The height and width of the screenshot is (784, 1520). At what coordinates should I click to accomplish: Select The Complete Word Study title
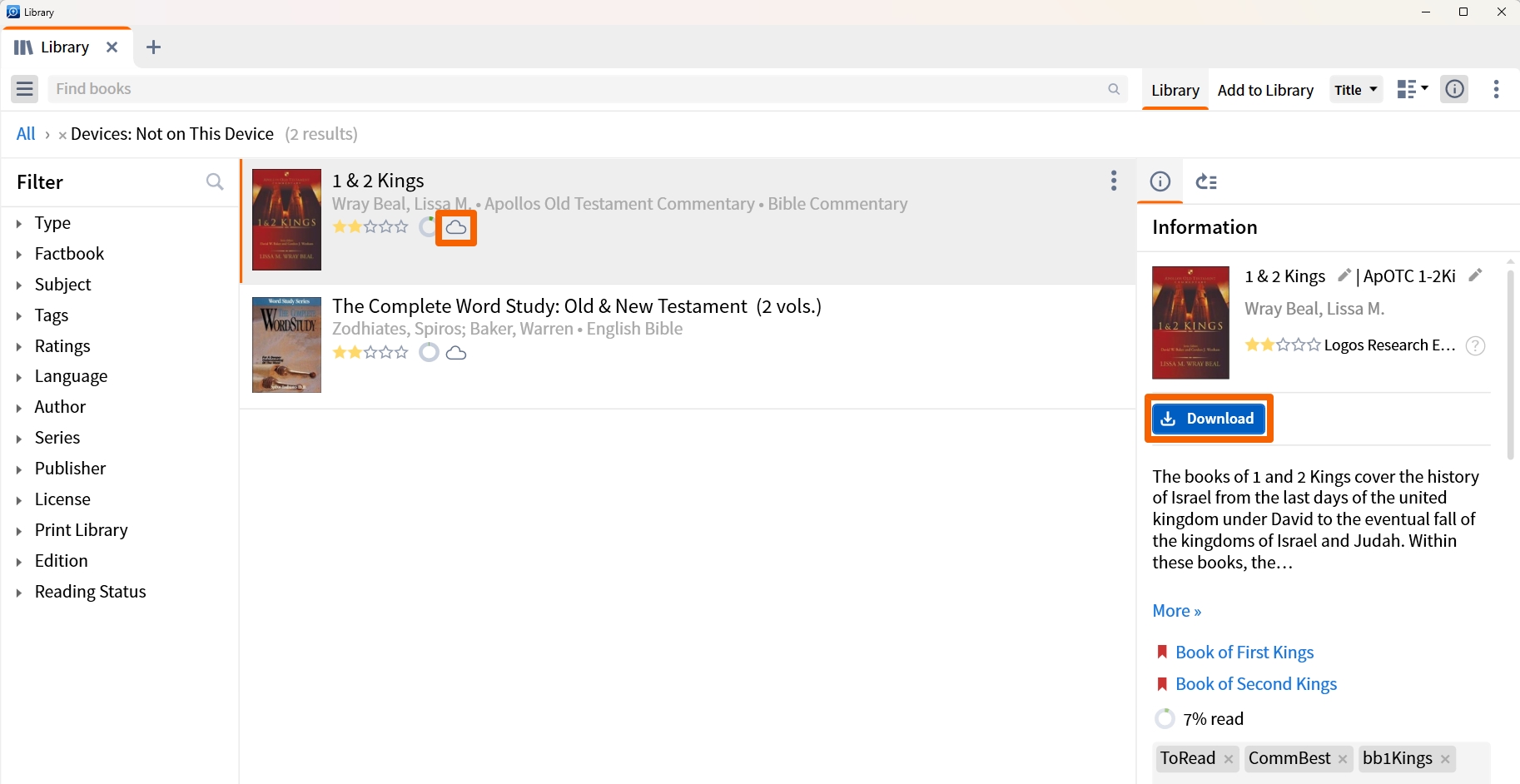click(577, 306)
